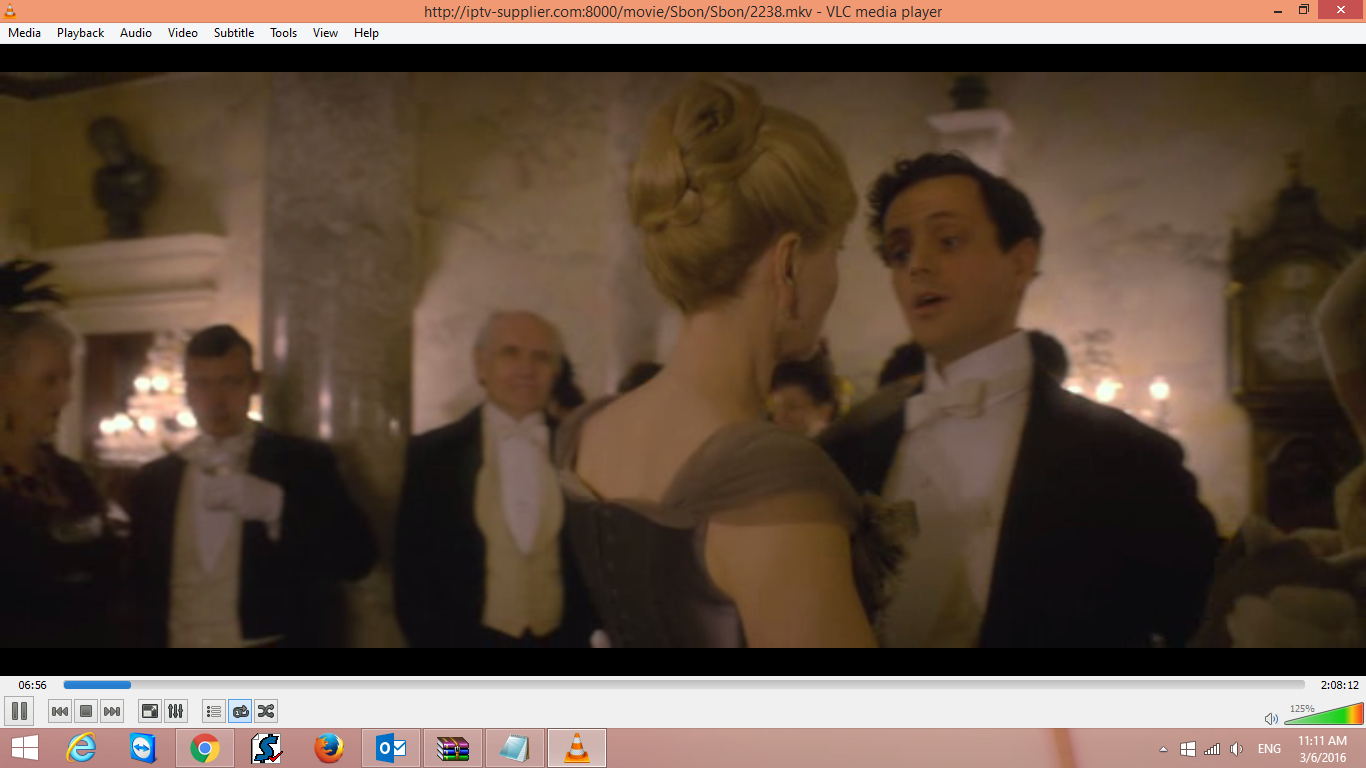
Task: Open the clock showing 11:11 AM
Action: click(1323, 749)
